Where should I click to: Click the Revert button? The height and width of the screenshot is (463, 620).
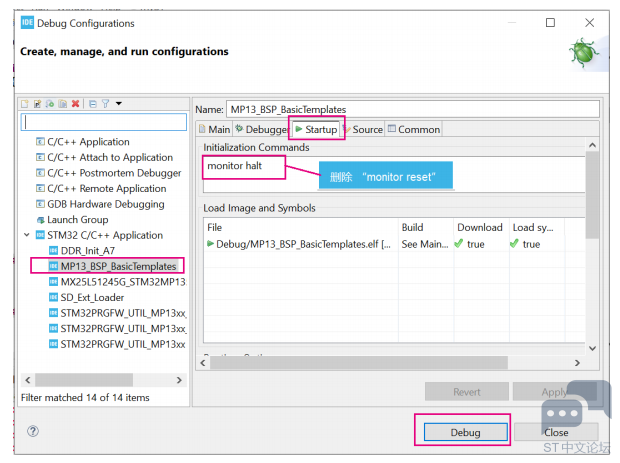click(467, 392)
